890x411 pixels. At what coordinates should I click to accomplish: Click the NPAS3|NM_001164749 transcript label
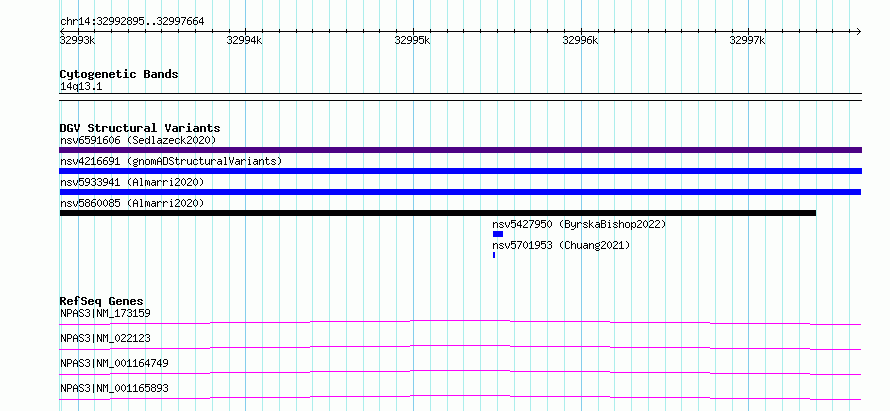pos(114,363)
